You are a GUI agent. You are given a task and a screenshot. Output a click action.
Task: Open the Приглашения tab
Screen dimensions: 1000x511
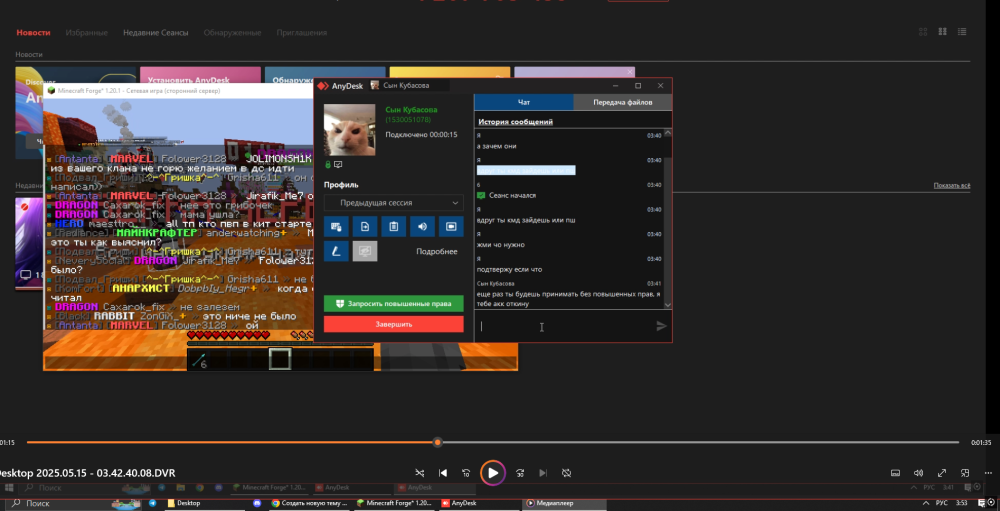click(x=302, y=33)
